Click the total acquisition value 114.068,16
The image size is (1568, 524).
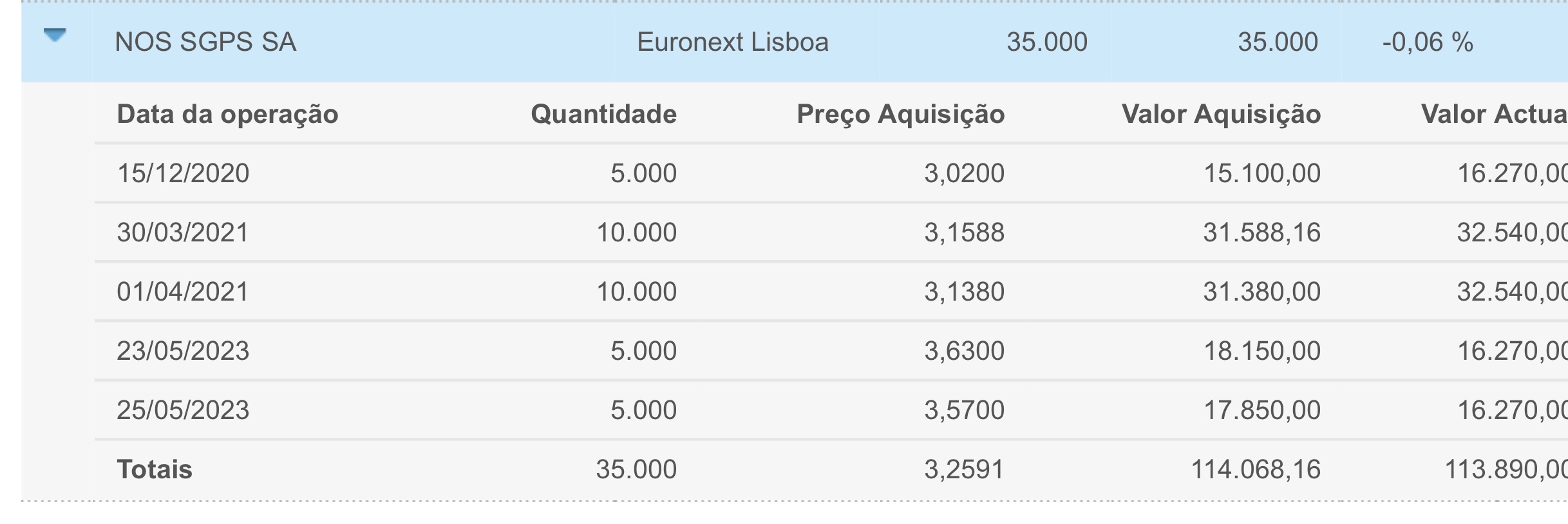(x=1256, y=470)
